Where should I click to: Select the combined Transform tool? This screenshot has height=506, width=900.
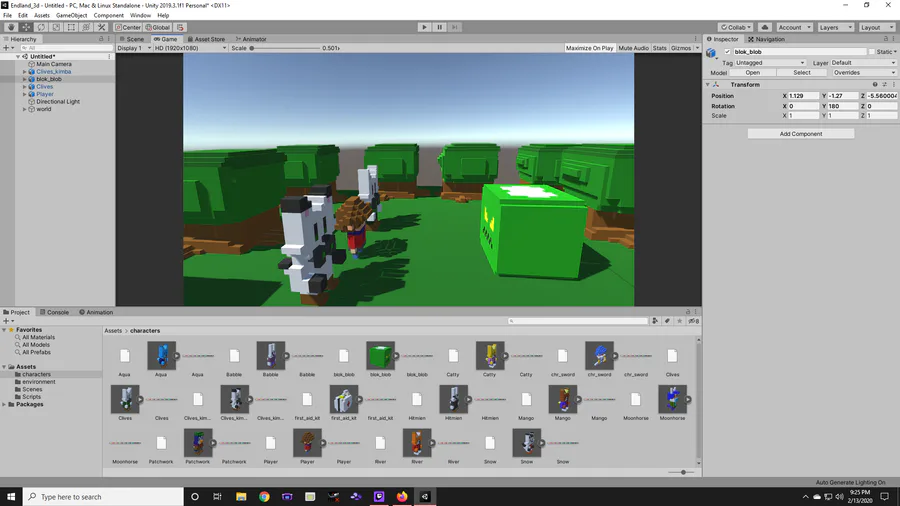pos(86,27)
